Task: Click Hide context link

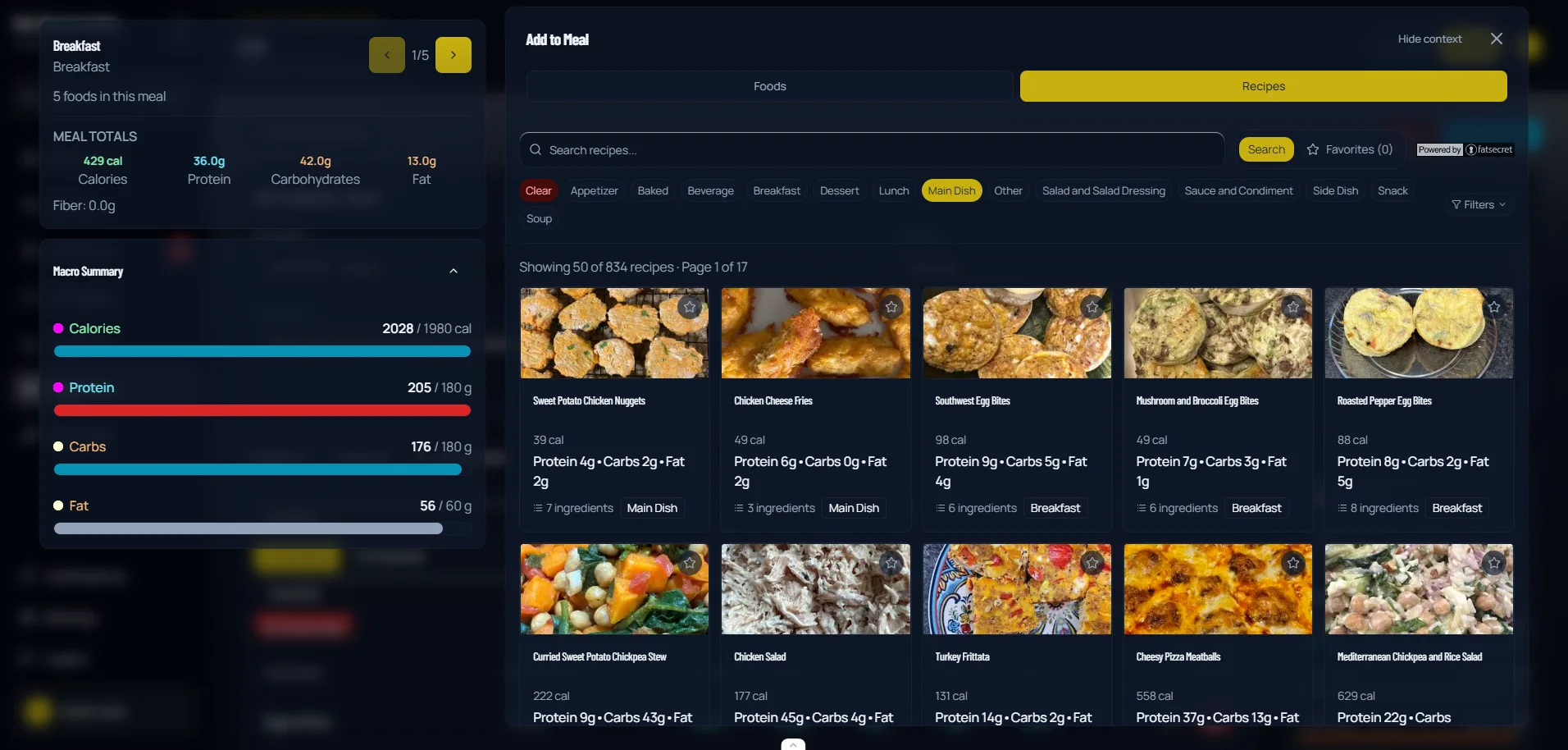Action: tap(1429, 39)
